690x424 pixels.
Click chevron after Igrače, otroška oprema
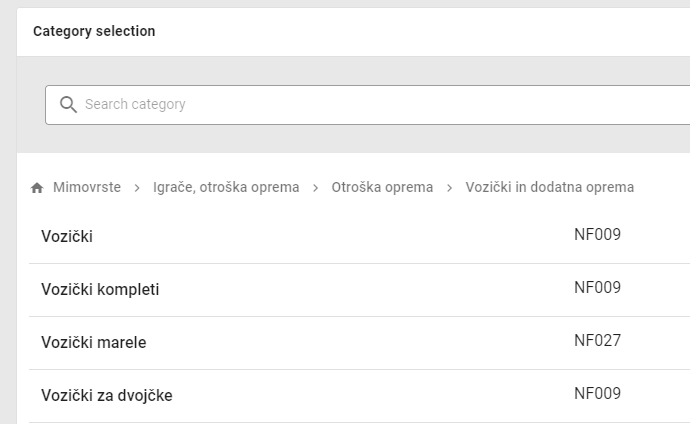(x=315, y=188)
